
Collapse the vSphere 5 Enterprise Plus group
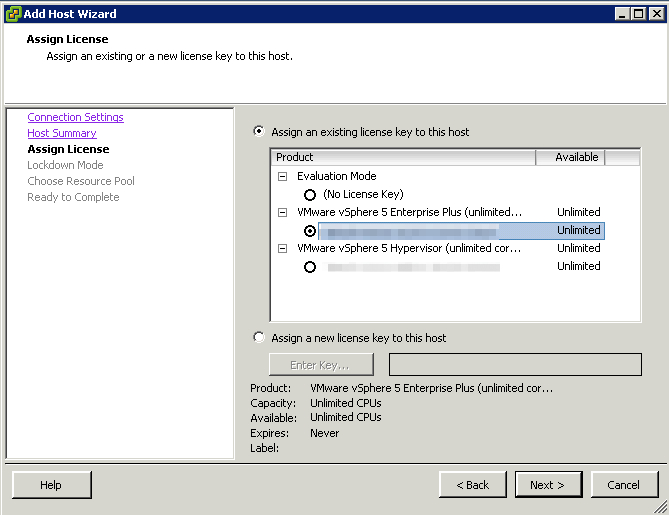[282, 212]
